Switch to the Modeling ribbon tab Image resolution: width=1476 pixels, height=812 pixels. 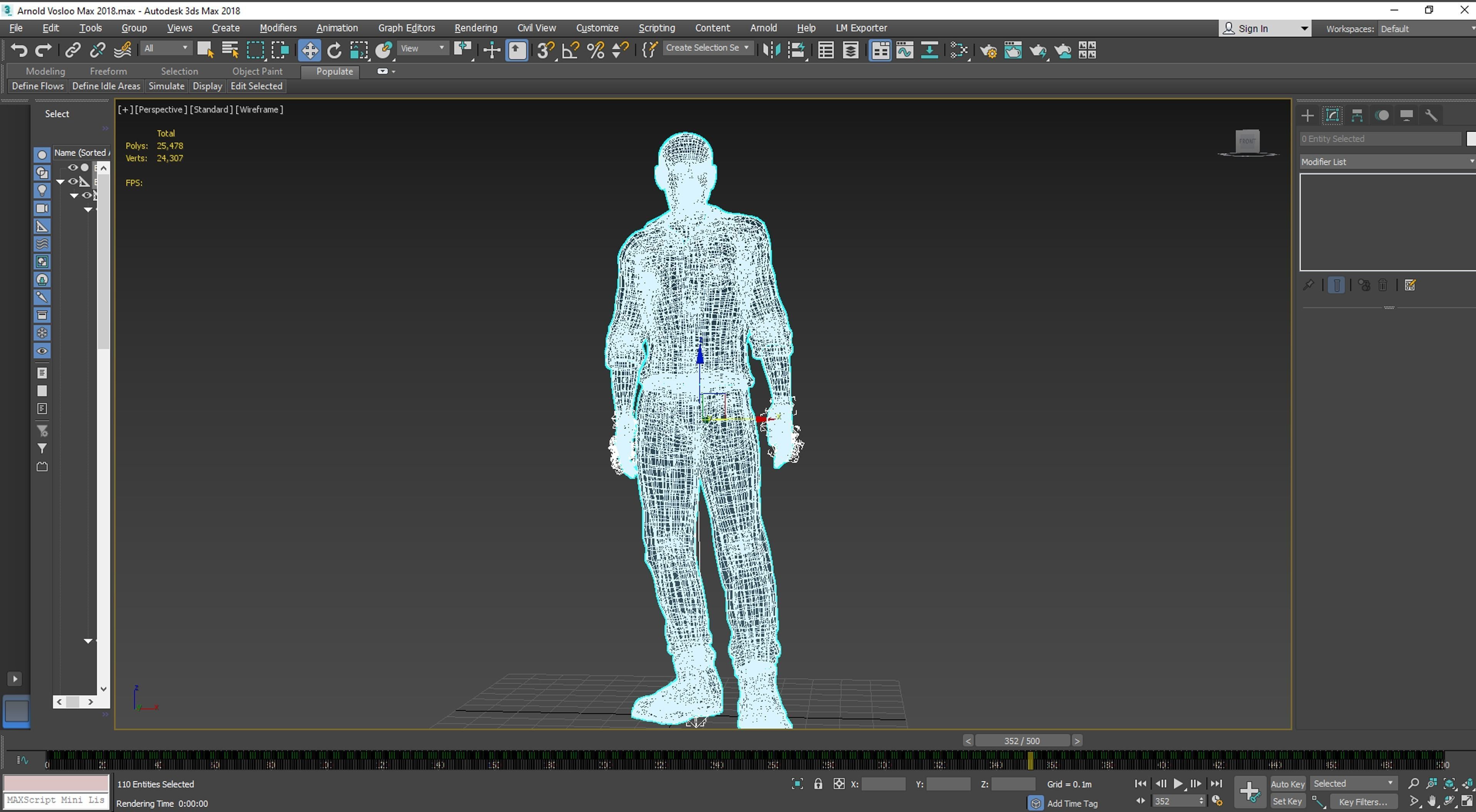point(45,71)
